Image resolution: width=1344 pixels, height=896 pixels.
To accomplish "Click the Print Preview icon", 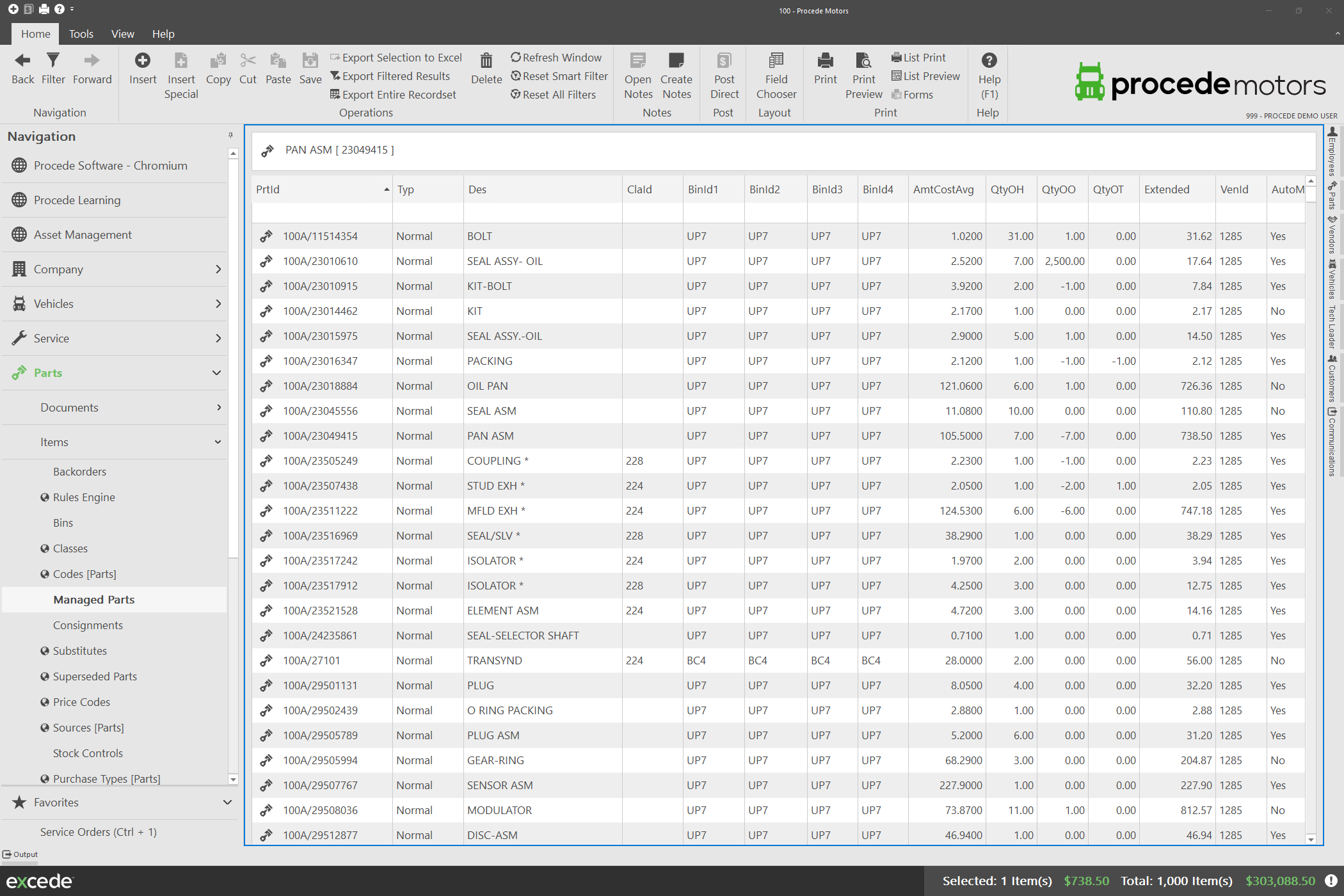I will click(863, 61).
